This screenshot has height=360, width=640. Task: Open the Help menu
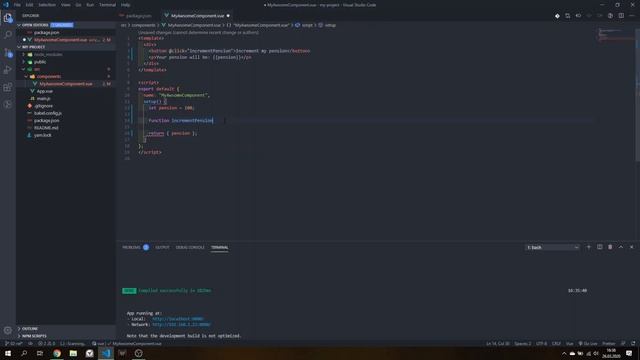click(x=125, y=5)
